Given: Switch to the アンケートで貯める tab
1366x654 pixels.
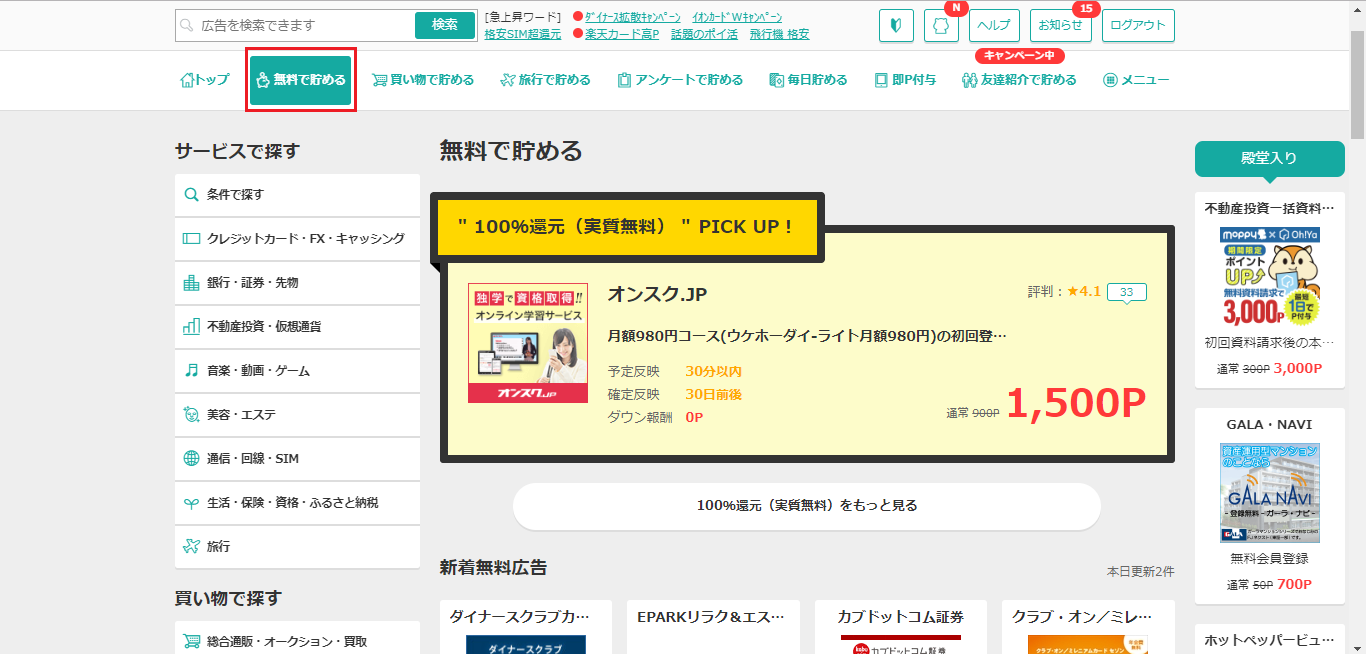Looking at the screenshot, I should pos(680,80).
